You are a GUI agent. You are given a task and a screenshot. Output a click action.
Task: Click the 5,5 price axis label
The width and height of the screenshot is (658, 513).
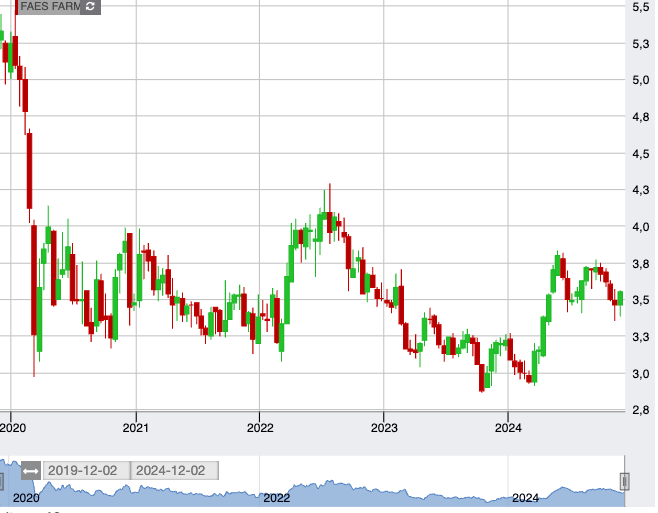click(x=641, y=7)
